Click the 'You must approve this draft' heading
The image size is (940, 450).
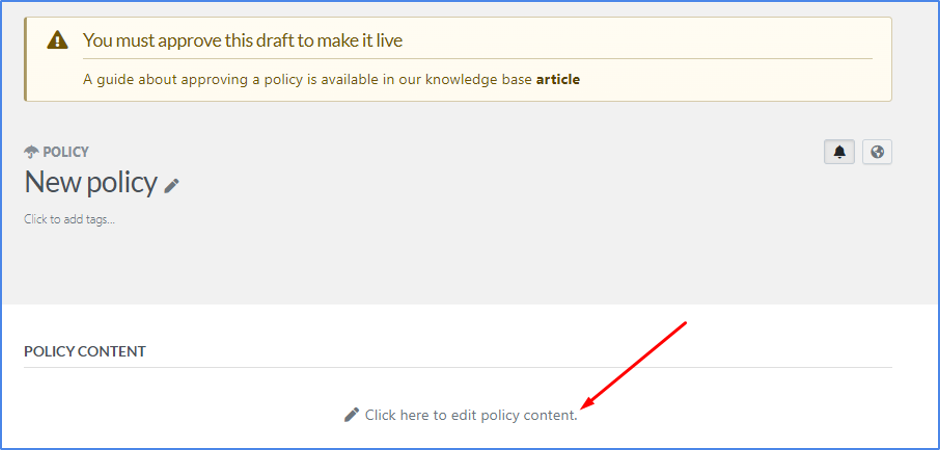[242, 40]
